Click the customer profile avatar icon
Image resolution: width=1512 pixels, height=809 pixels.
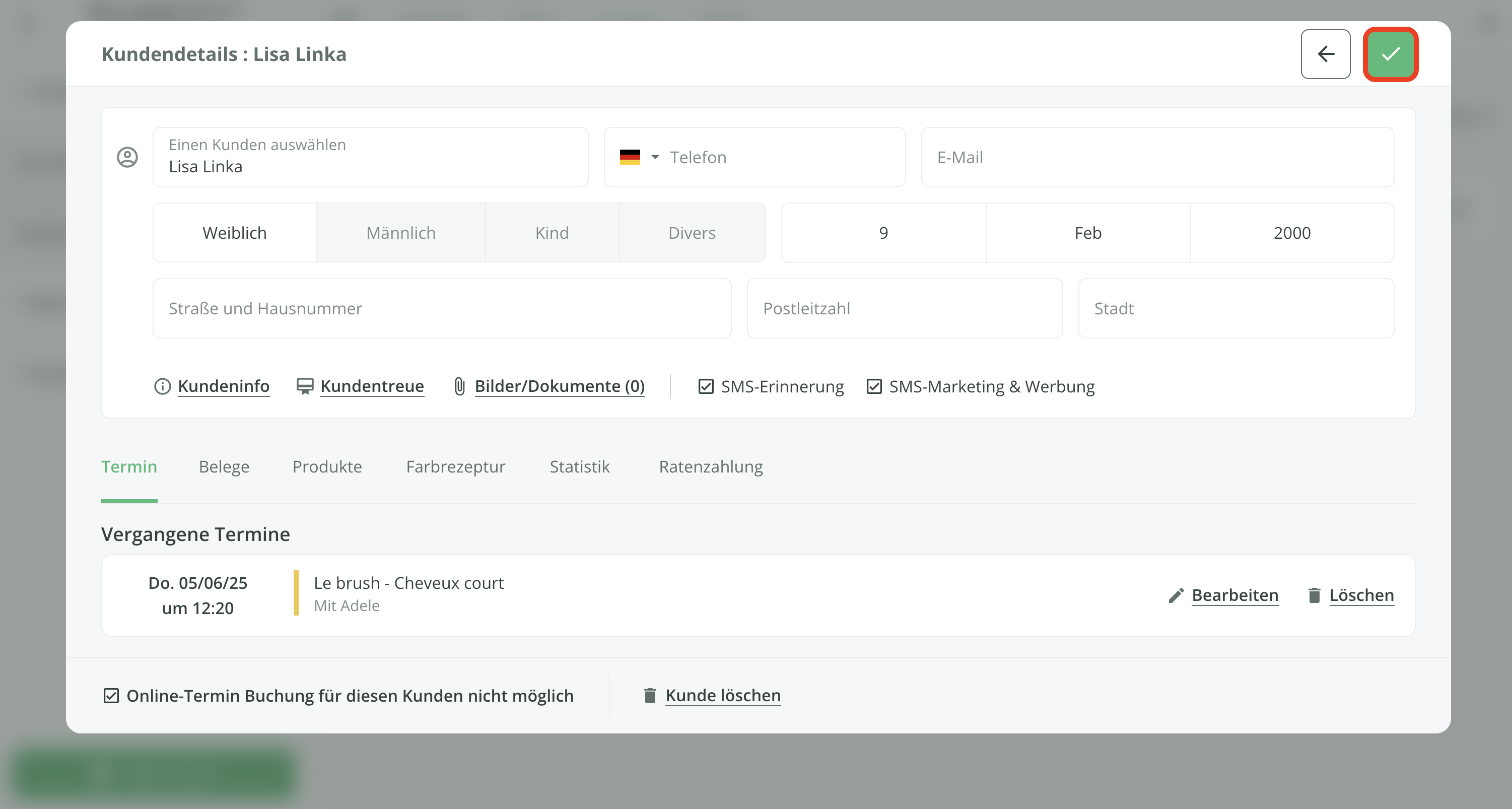[x=127, y=157]
